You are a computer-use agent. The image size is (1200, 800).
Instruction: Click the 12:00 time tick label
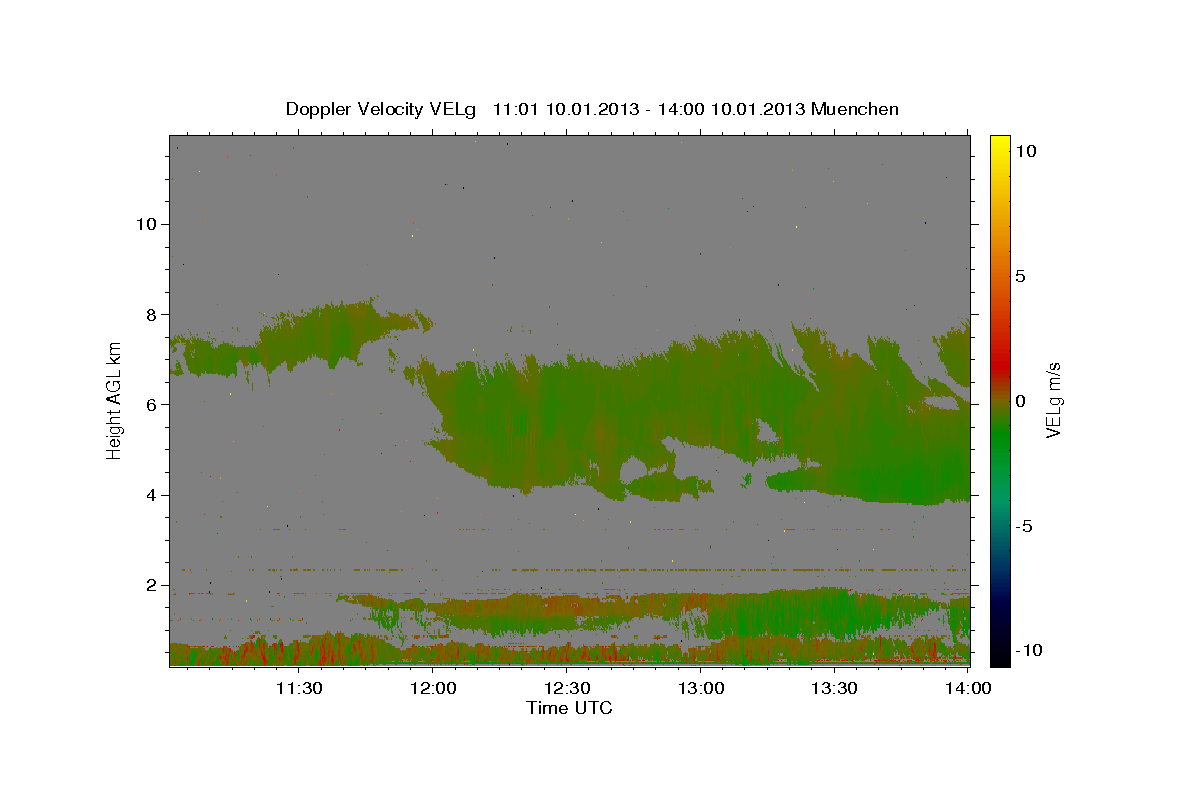pos(435,688)
